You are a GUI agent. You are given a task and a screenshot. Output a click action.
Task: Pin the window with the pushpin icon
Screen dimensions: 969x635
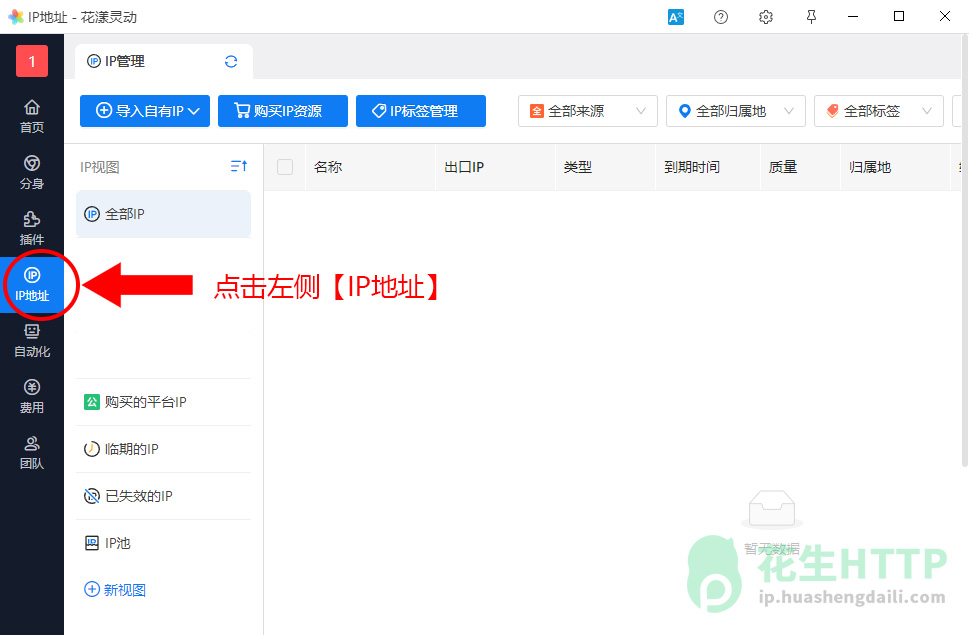811,17
